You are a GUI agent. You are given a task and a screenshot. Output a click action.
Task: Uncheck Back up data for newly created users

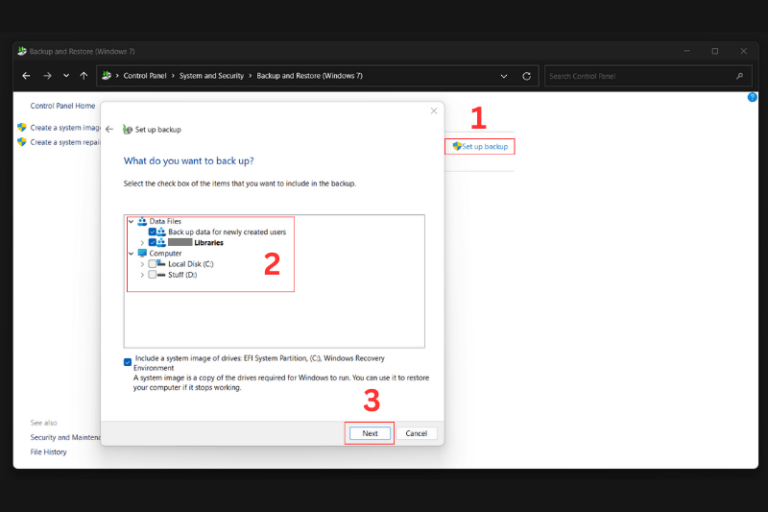152,231
